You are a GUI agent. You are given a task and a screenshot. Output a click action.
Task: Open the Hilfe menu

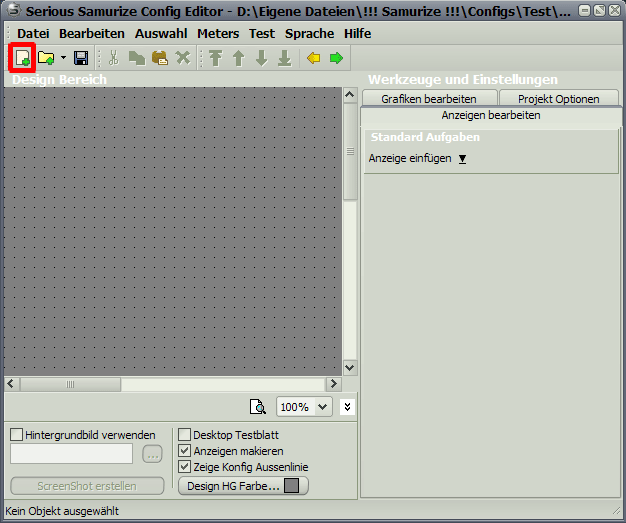point(357,34)
